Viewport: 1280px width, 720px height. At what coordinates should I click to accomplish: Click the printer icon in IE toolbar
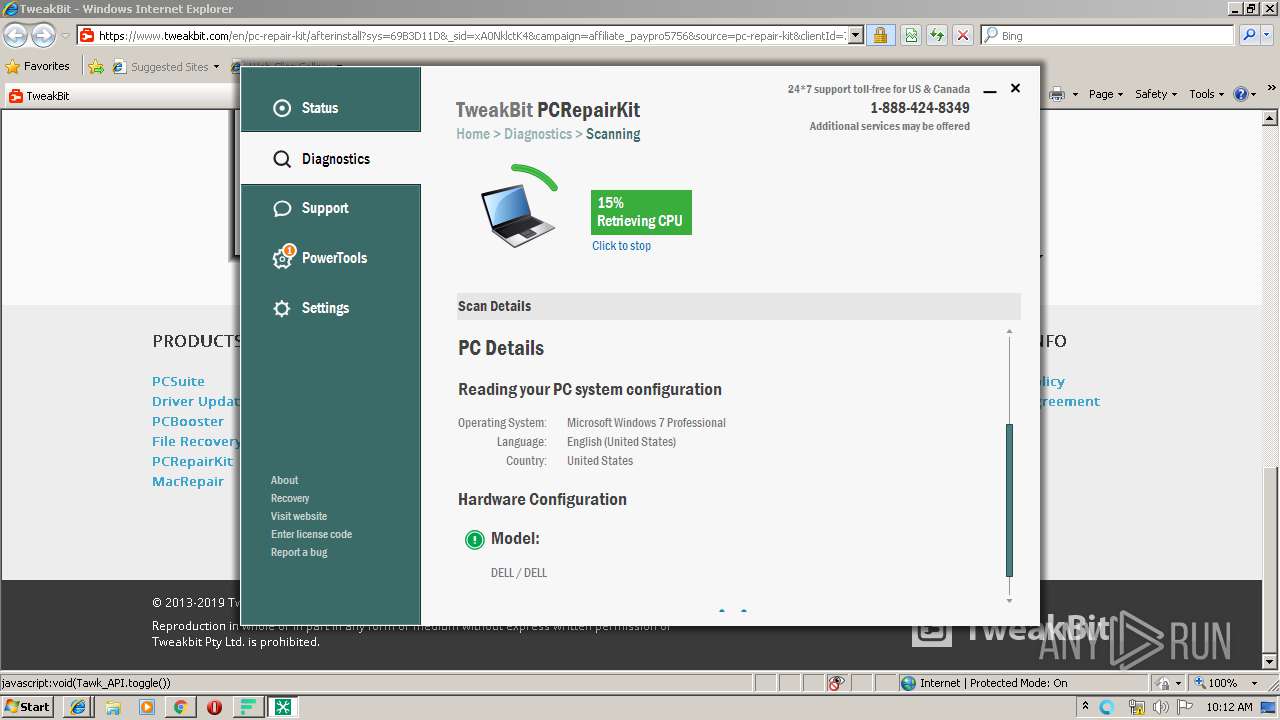[x=1057, y=94]
